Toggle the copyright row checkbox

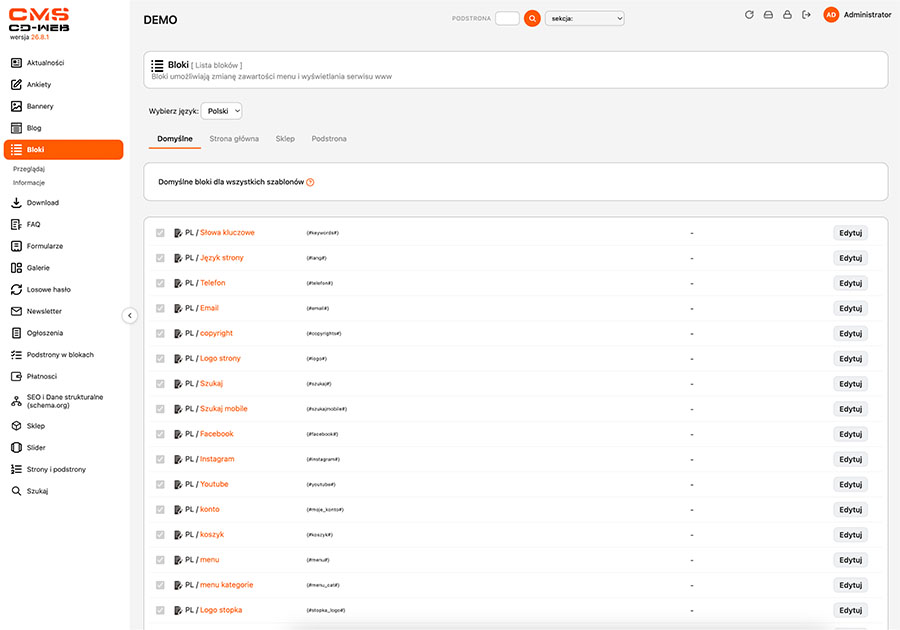click(160, 333)
